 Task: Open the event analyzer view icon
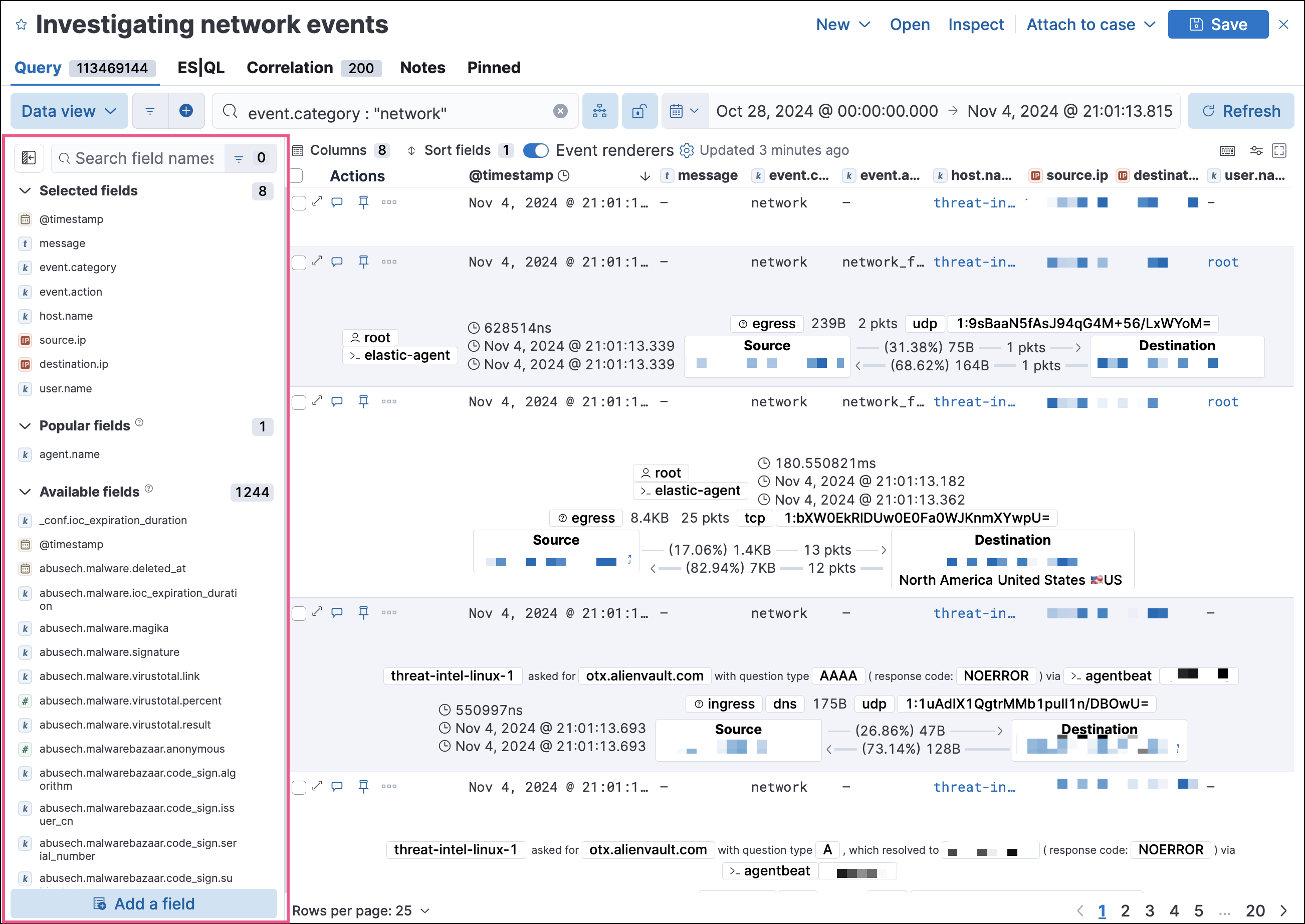(601, 111)
